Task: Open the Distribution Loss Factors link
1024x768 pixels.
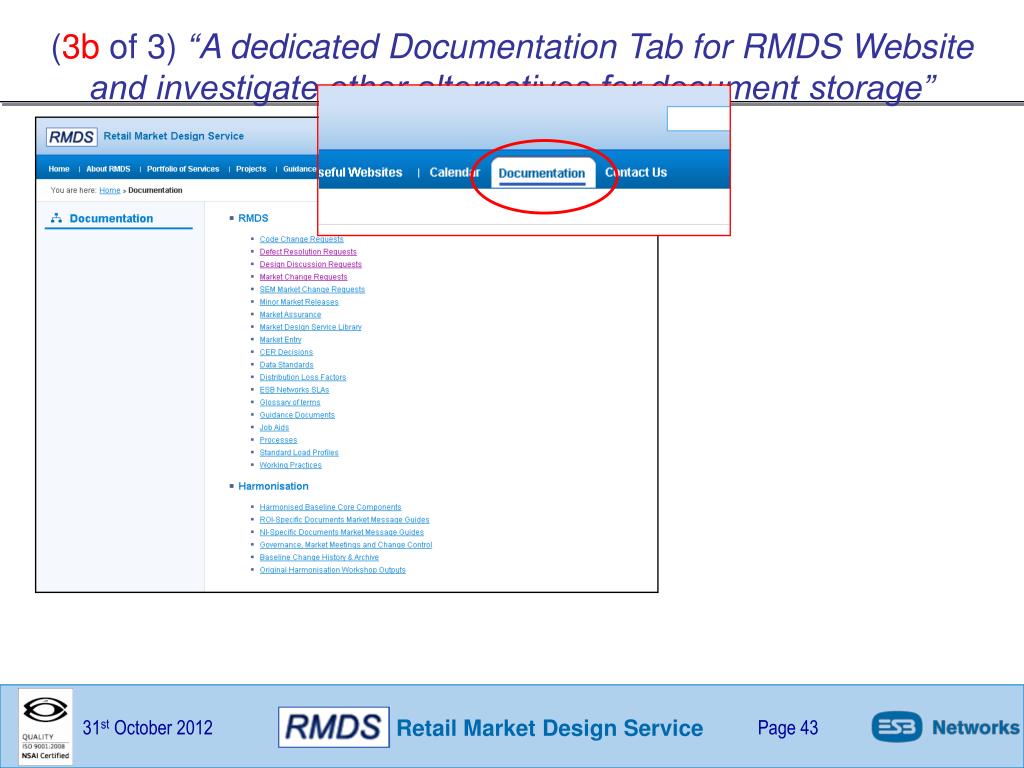Action: (x=302, y=377)
